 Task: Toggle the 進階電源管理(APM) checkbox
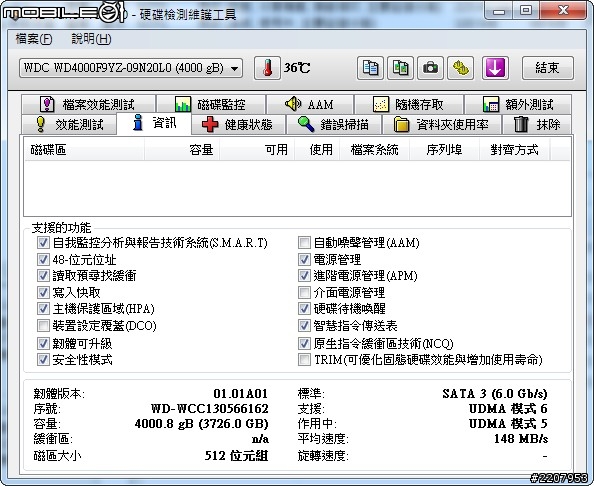point(304,275)
